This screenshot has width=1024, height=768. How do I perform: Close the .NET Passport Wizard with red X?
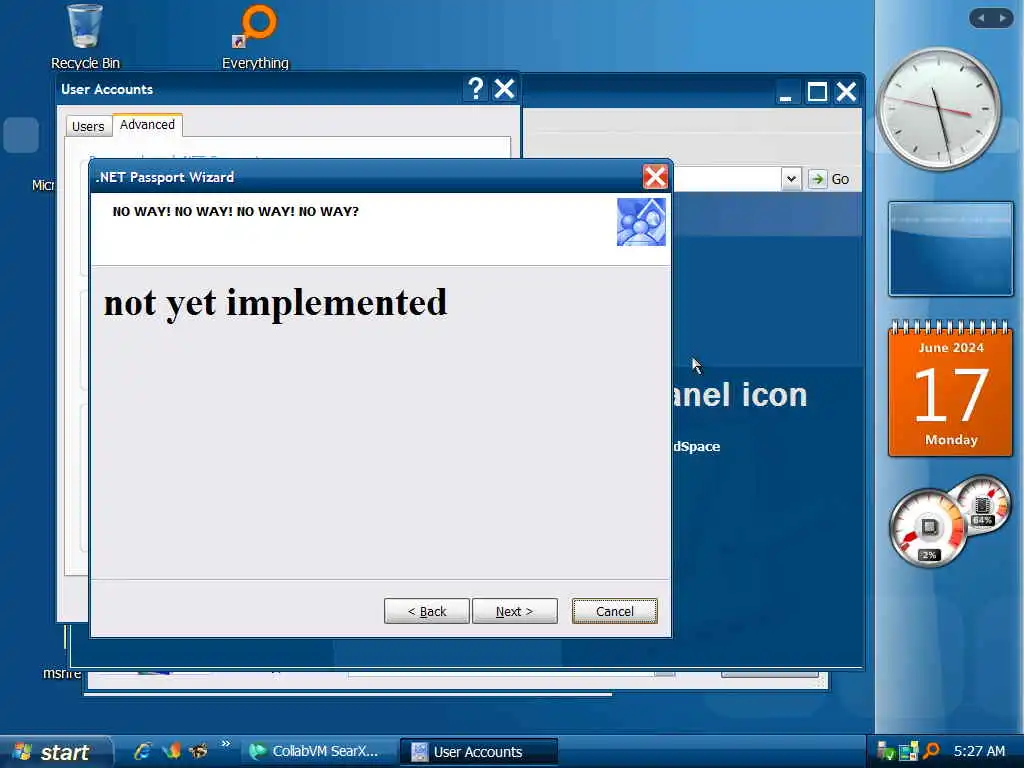tap(654, 176)
